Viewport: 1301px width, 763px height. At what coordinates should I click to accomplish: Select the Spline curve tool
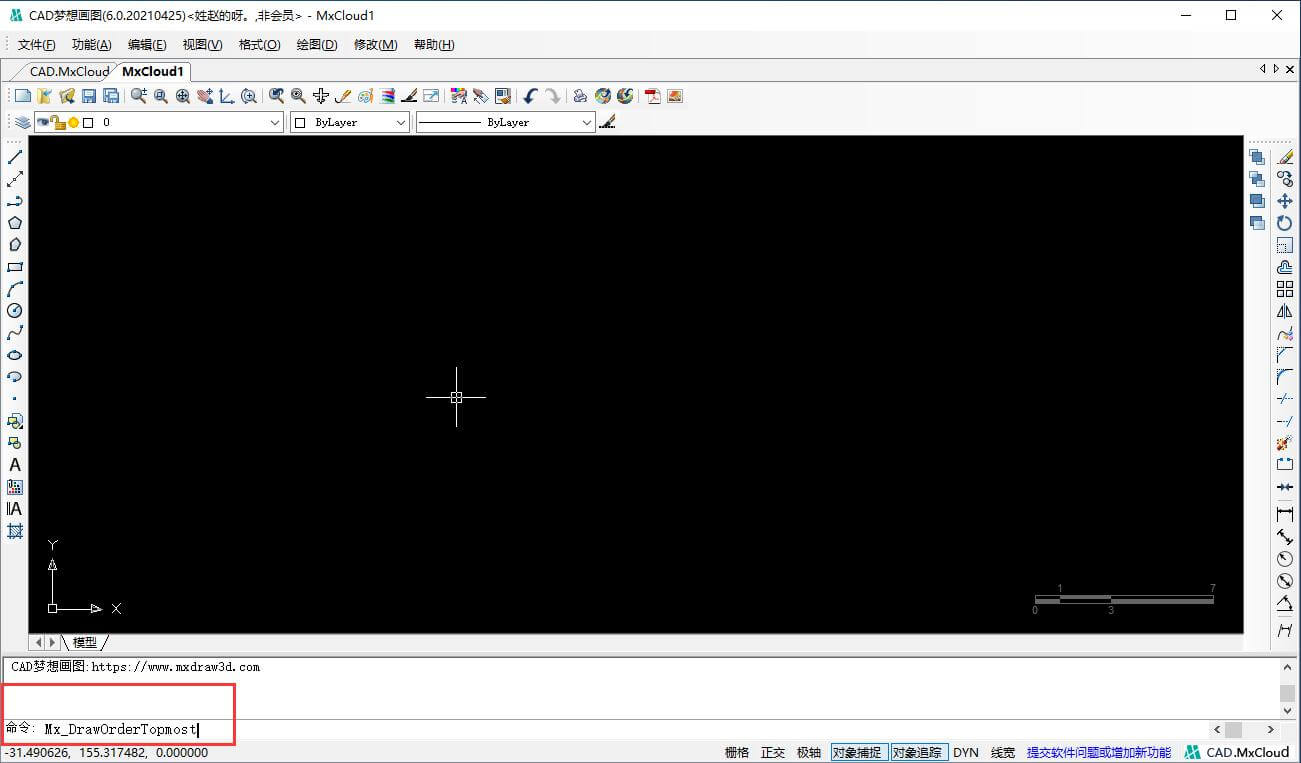pos(15,333)
